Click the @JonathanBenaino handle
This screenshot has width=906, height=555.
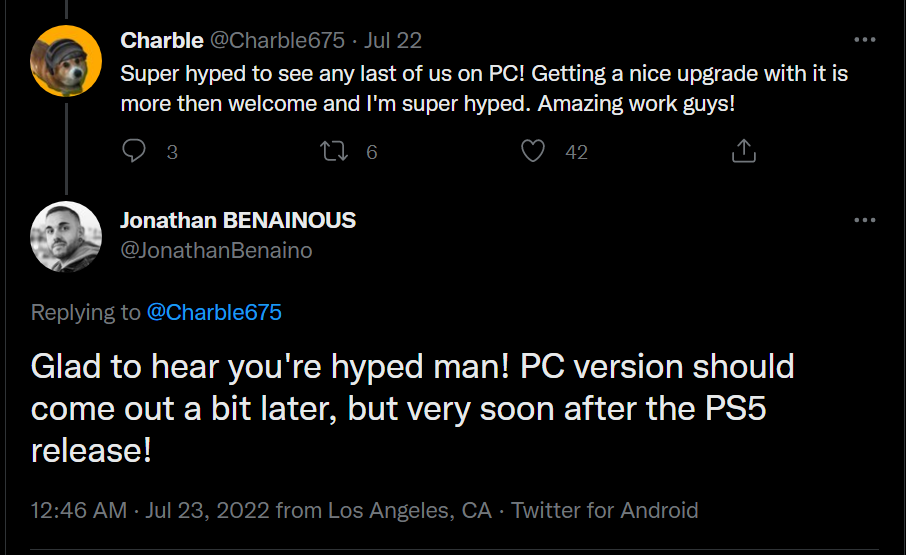click(x=216, y=251)
